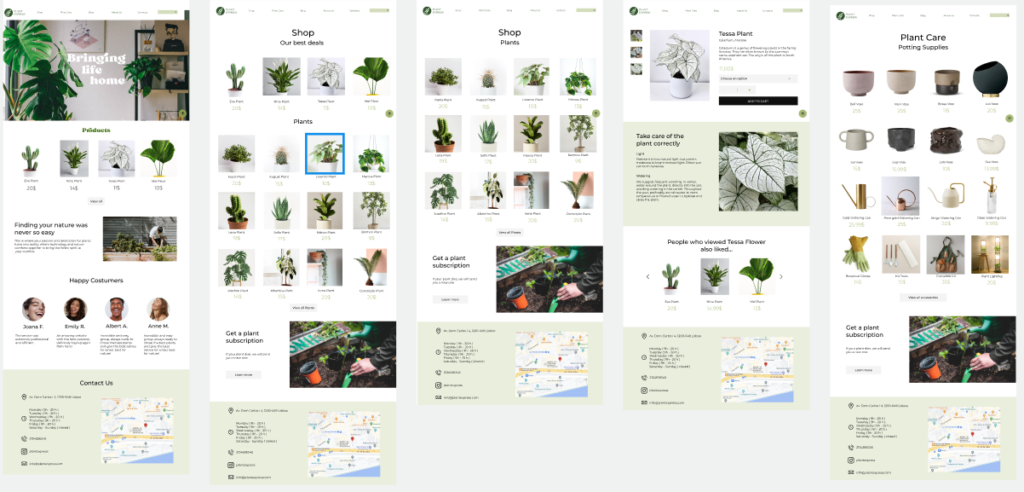The width and height of the screenshot is (1024, 492).
Task: Open the 'Choose an option' dropdown for Tessa Plant
Action: click(757, 78)
